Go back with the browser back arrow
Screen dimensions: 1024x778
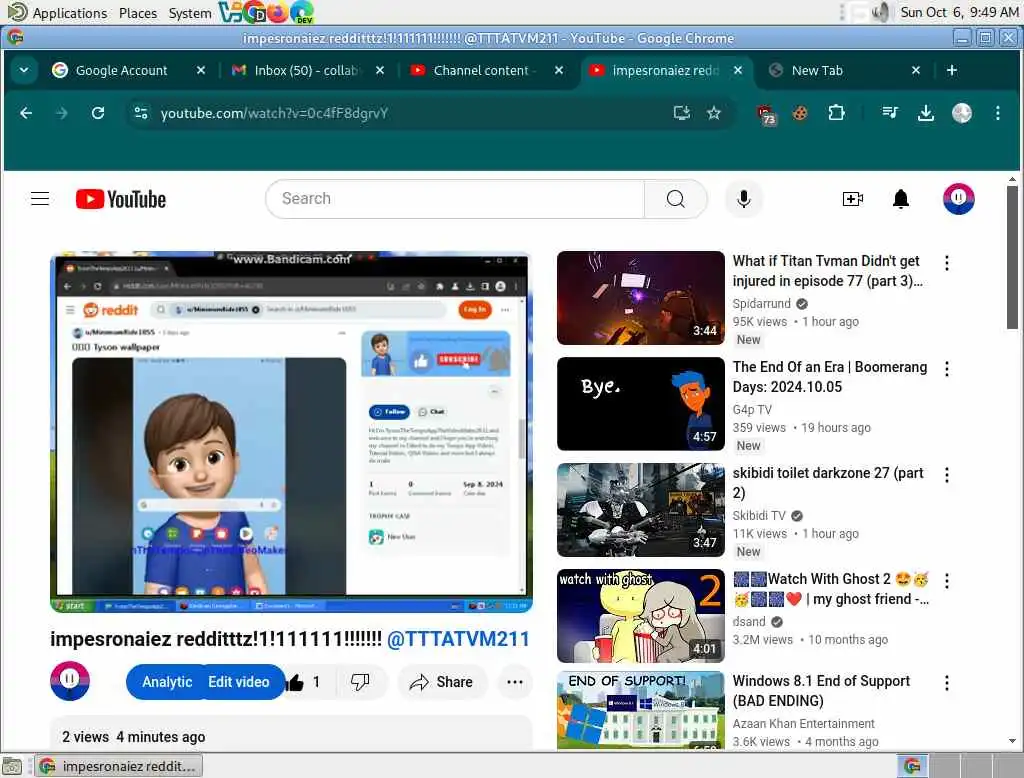coord(26,113)
